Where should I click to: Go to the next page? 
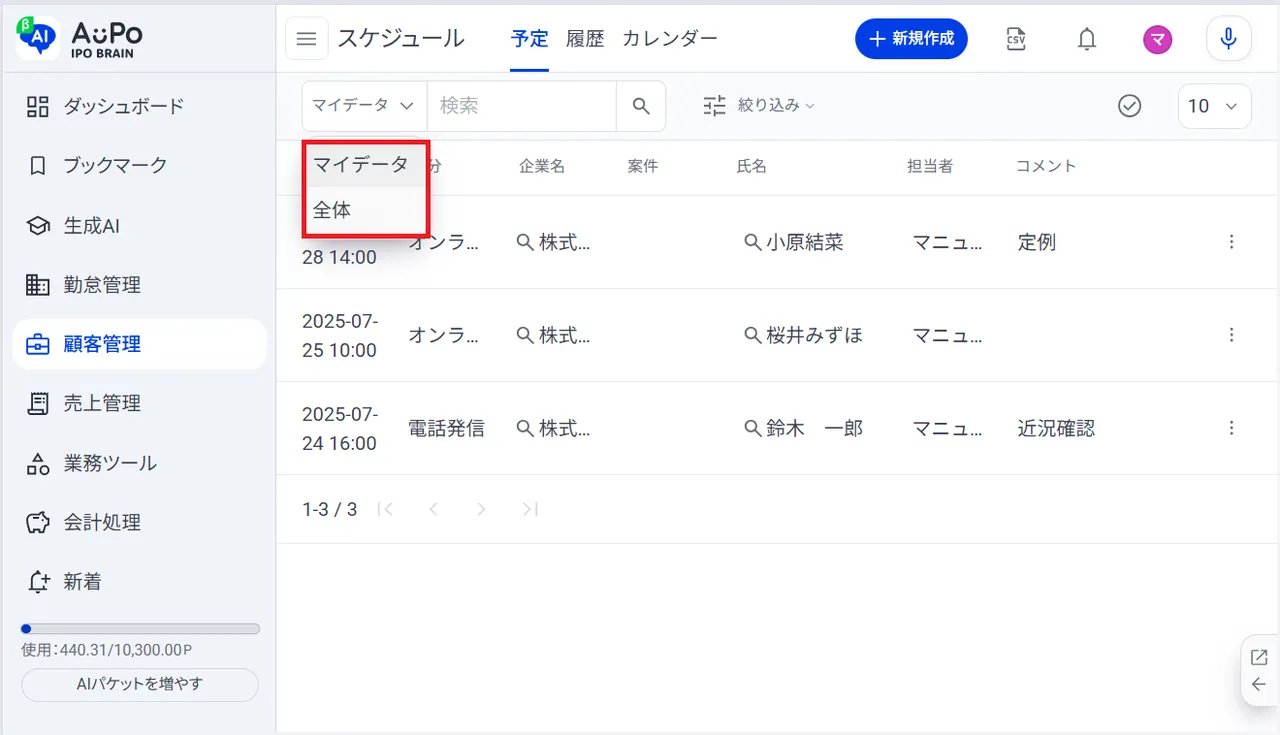coord(481,509)
